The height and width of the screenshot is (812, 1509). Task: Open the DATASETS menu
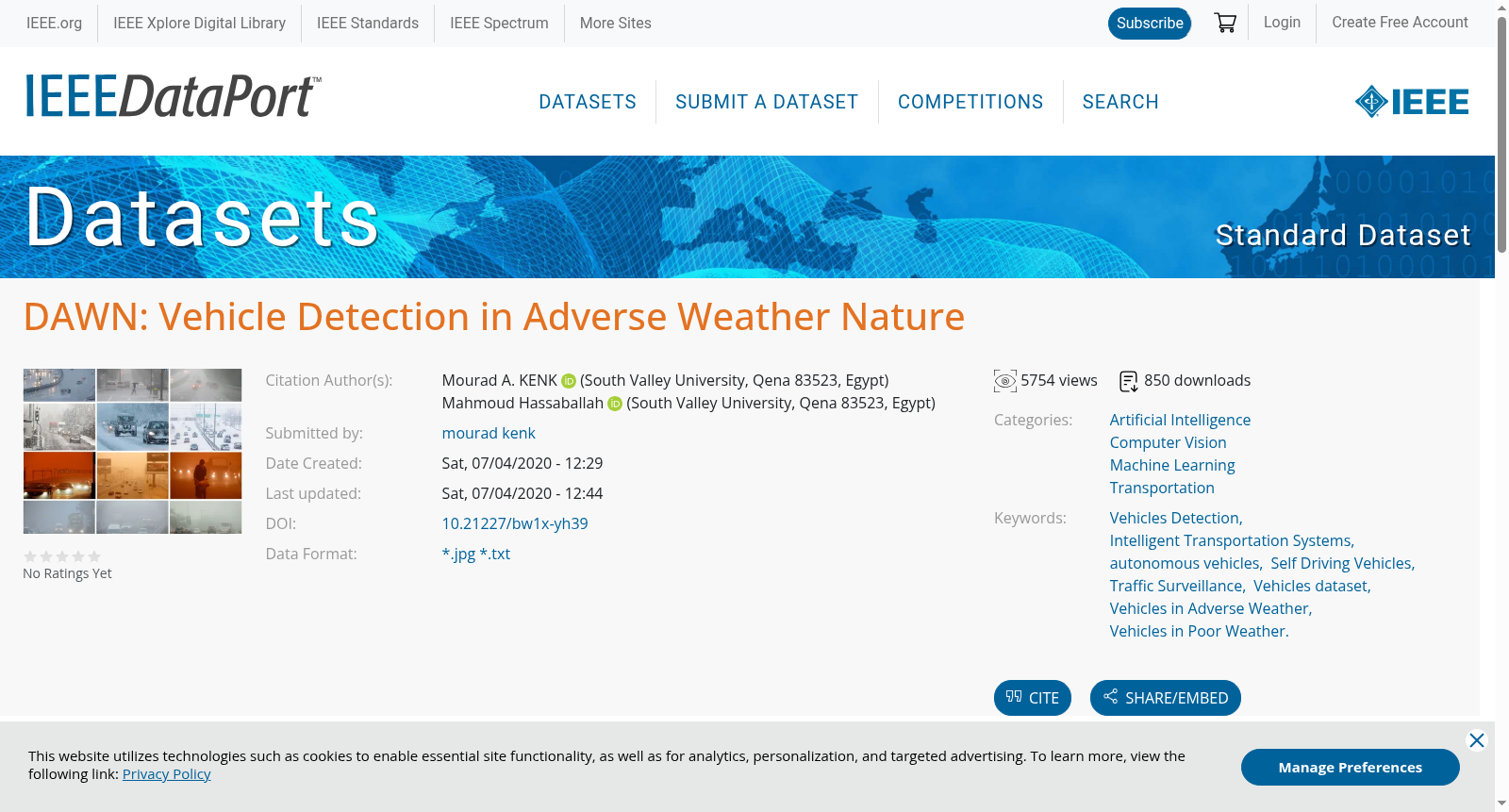(588, 102)
